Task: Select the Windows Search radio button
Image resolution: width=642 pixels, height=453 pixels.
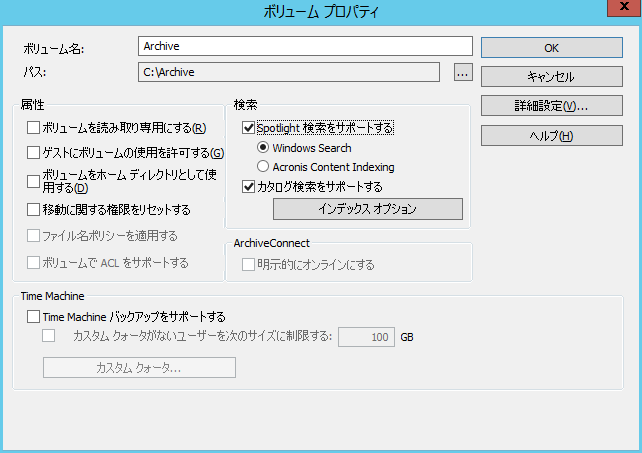Action: 264,148
